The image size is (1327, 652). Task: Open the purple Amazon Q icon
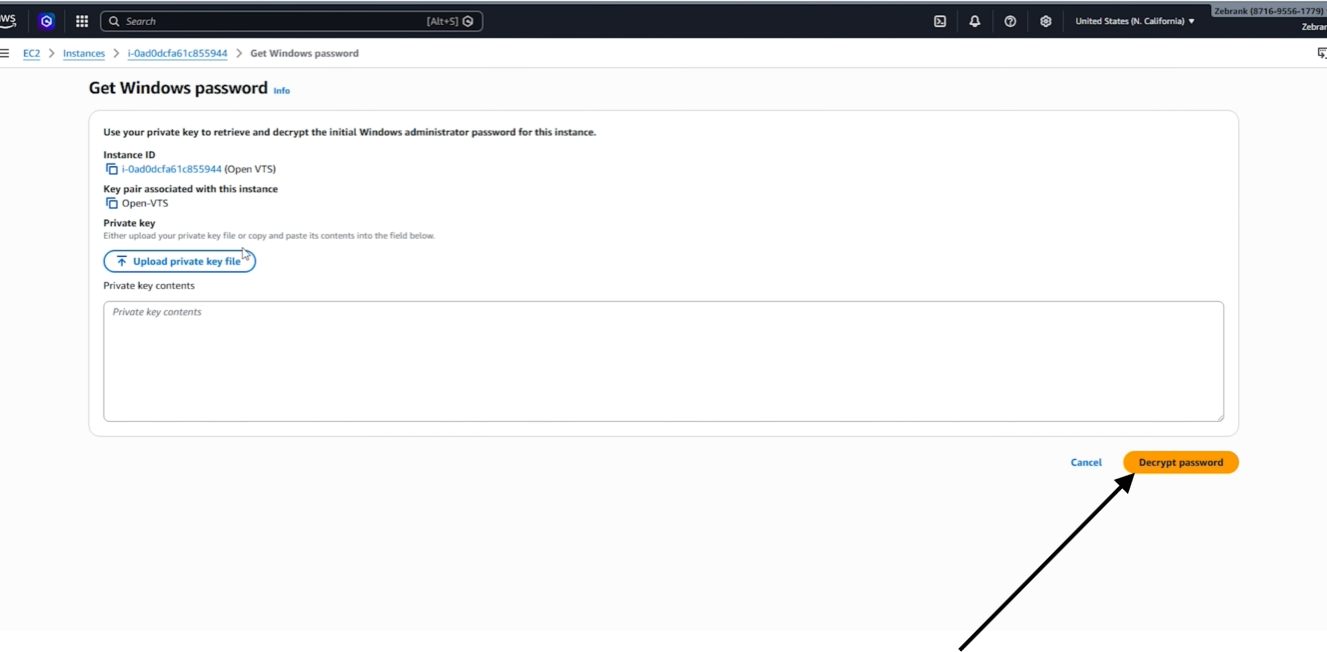pyautogui.click(x=46, y=21)
